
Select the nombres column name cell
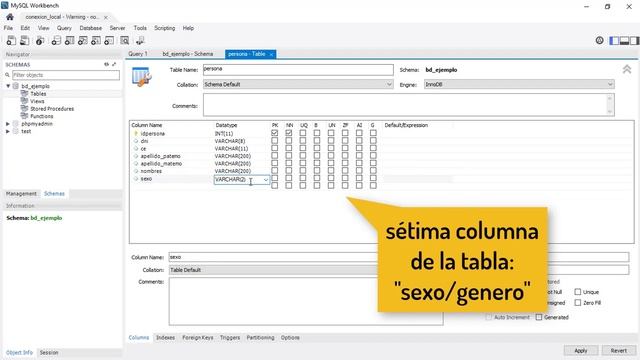click(151, 171)
